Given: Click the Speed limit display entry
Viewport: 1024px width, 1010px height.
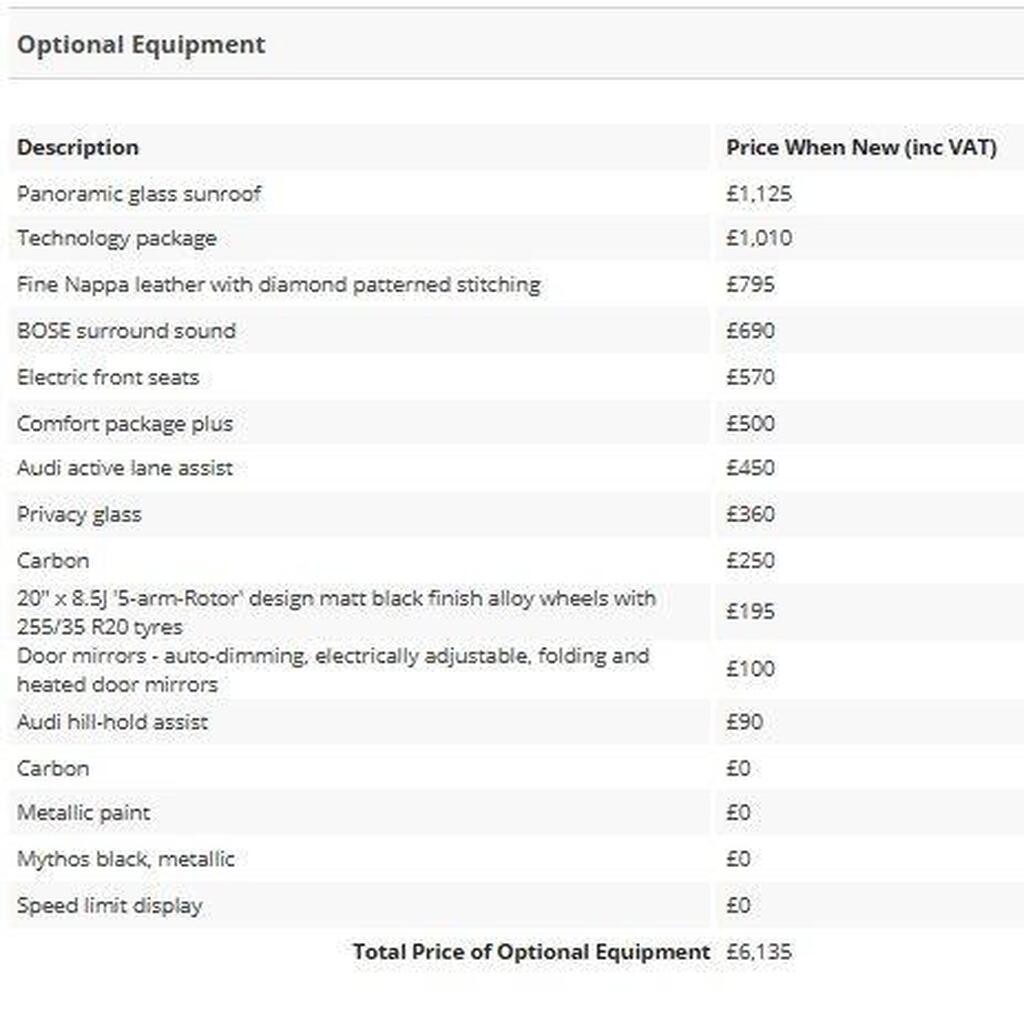Looking at the screenshot, I should point(110,906).
